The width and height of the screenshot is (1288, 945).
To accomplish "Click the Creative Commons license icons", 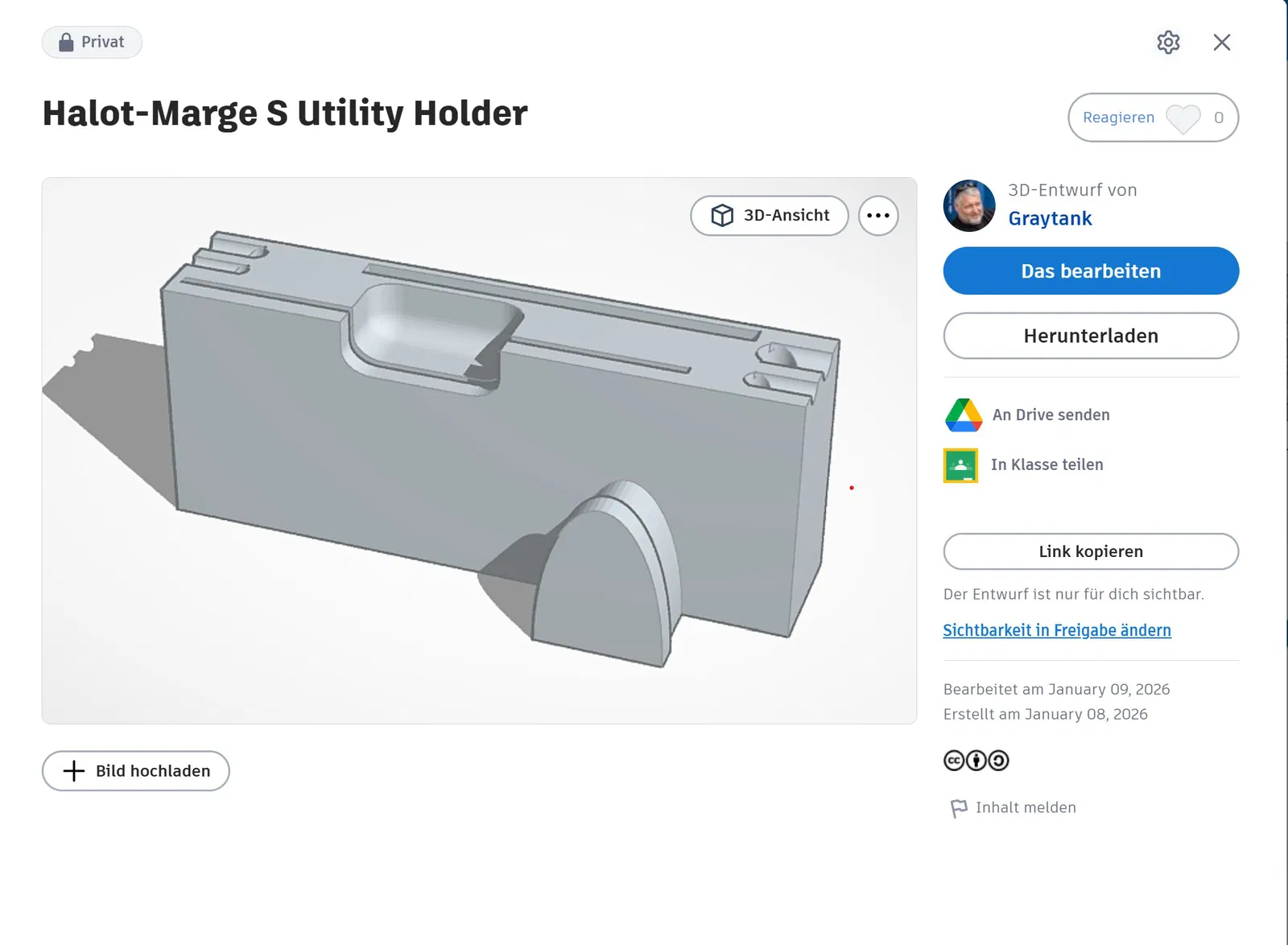I will click(976, 761).
